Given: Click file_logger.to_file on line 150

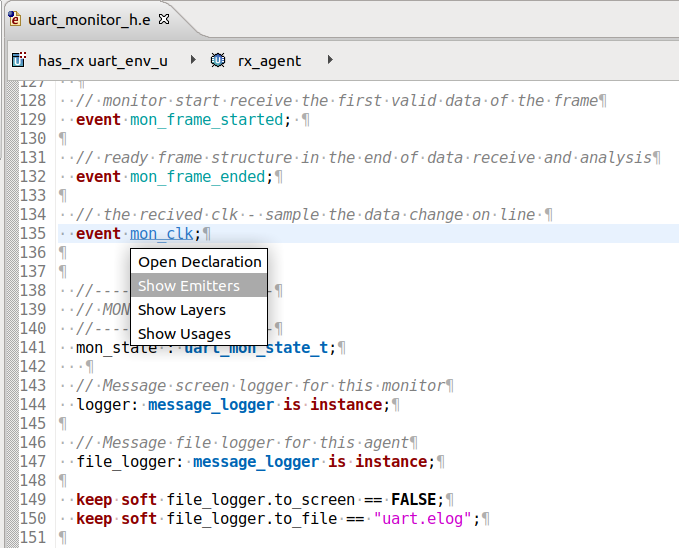Looking at the screenshot, I should 252,519.
